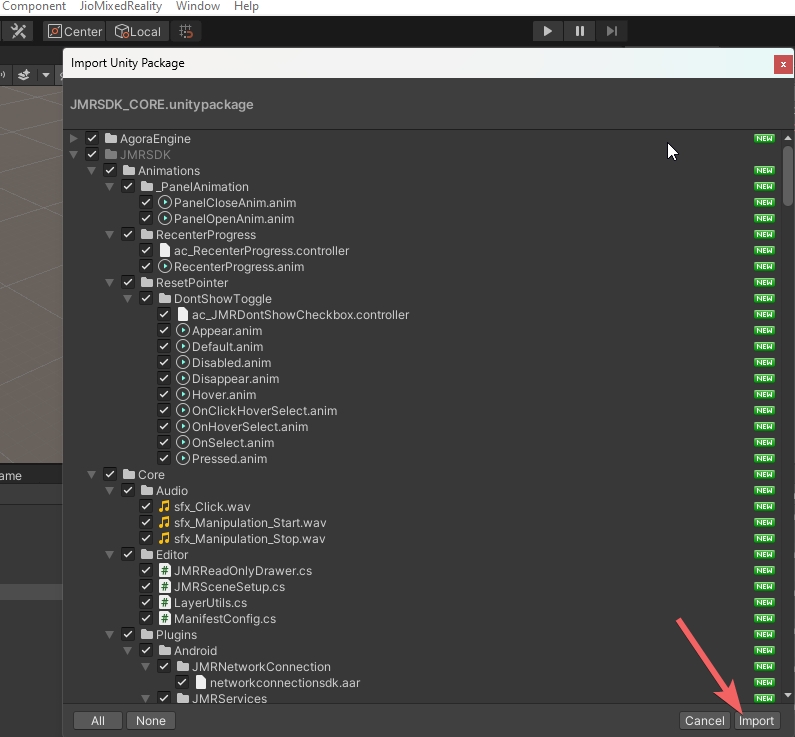
Task: Click the Pause button in the toolbar
Action: pyautogui.click(x=579, y=31)
